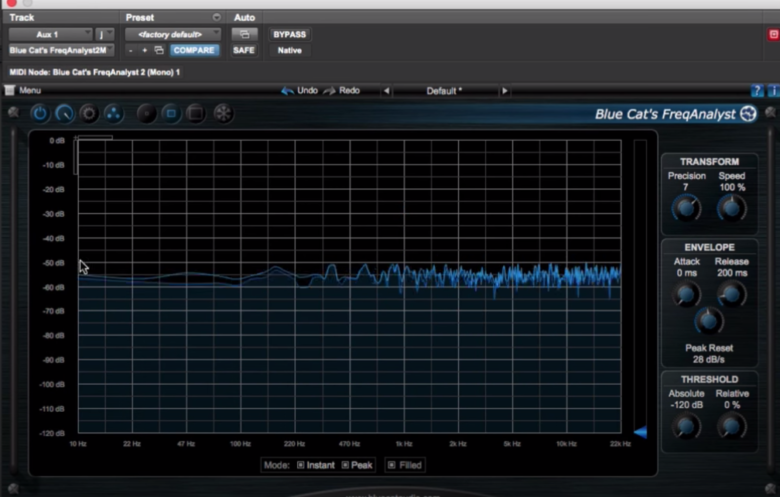
Task: Click the Precision value 7
Action: (x=685, y=187)
